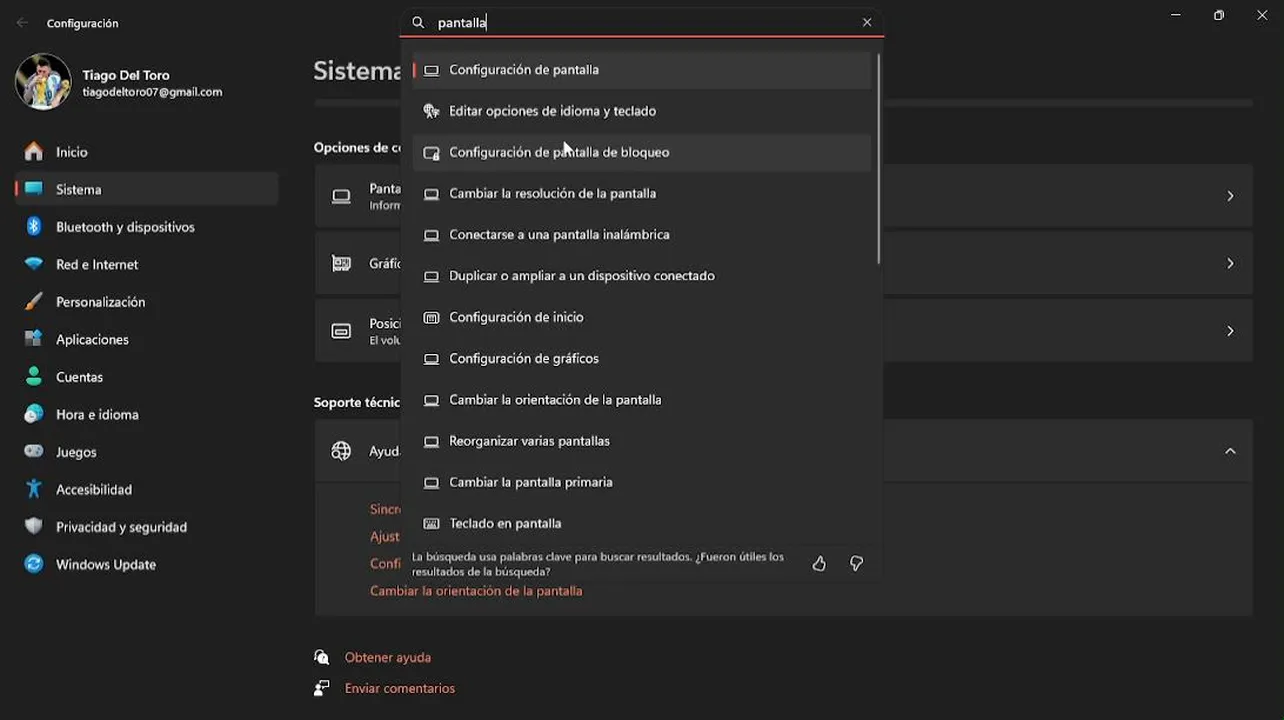Open Bluetooth y dispositivos settings
The height and width of the screenshot is (720, 1284).
point(125,227)
